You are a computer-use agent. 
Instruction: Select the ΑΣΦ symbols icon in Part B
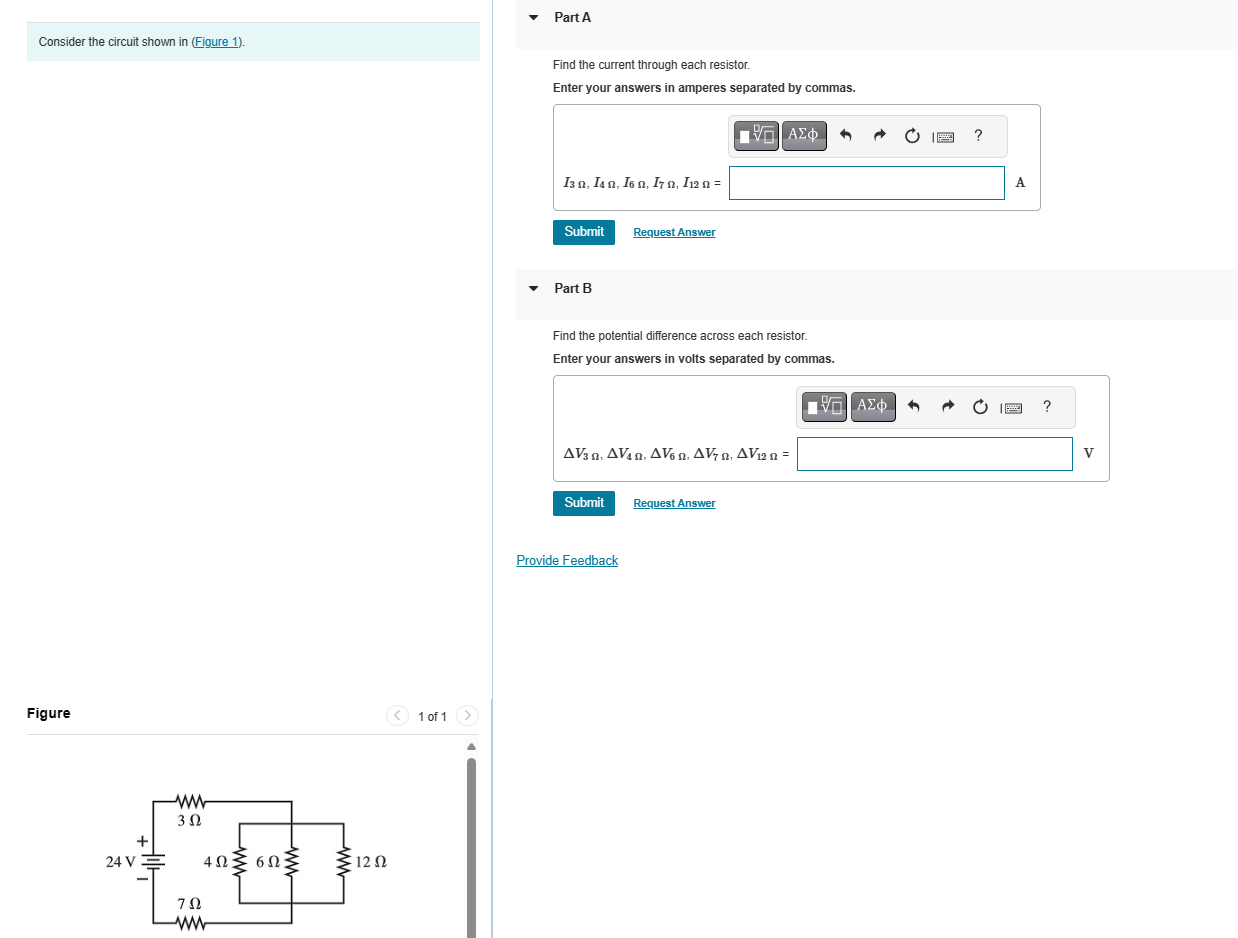coord(872,407)
